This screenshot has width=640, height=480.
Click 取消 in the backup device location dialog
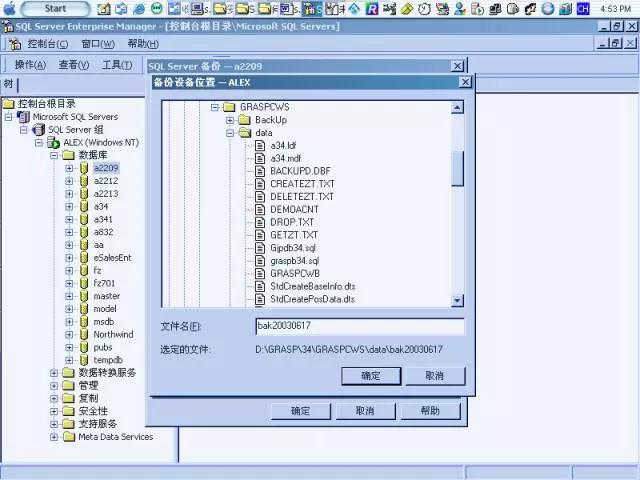[434, 376]
